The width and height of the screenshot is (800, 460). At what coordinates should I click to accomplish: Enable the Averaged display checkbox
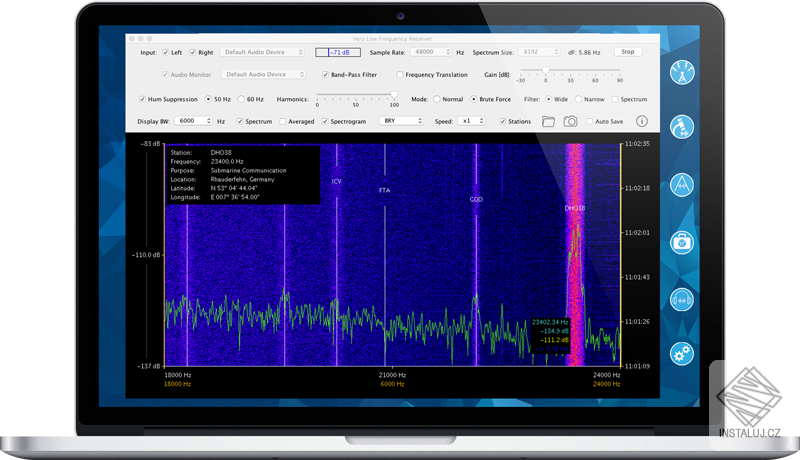(283, 121)
